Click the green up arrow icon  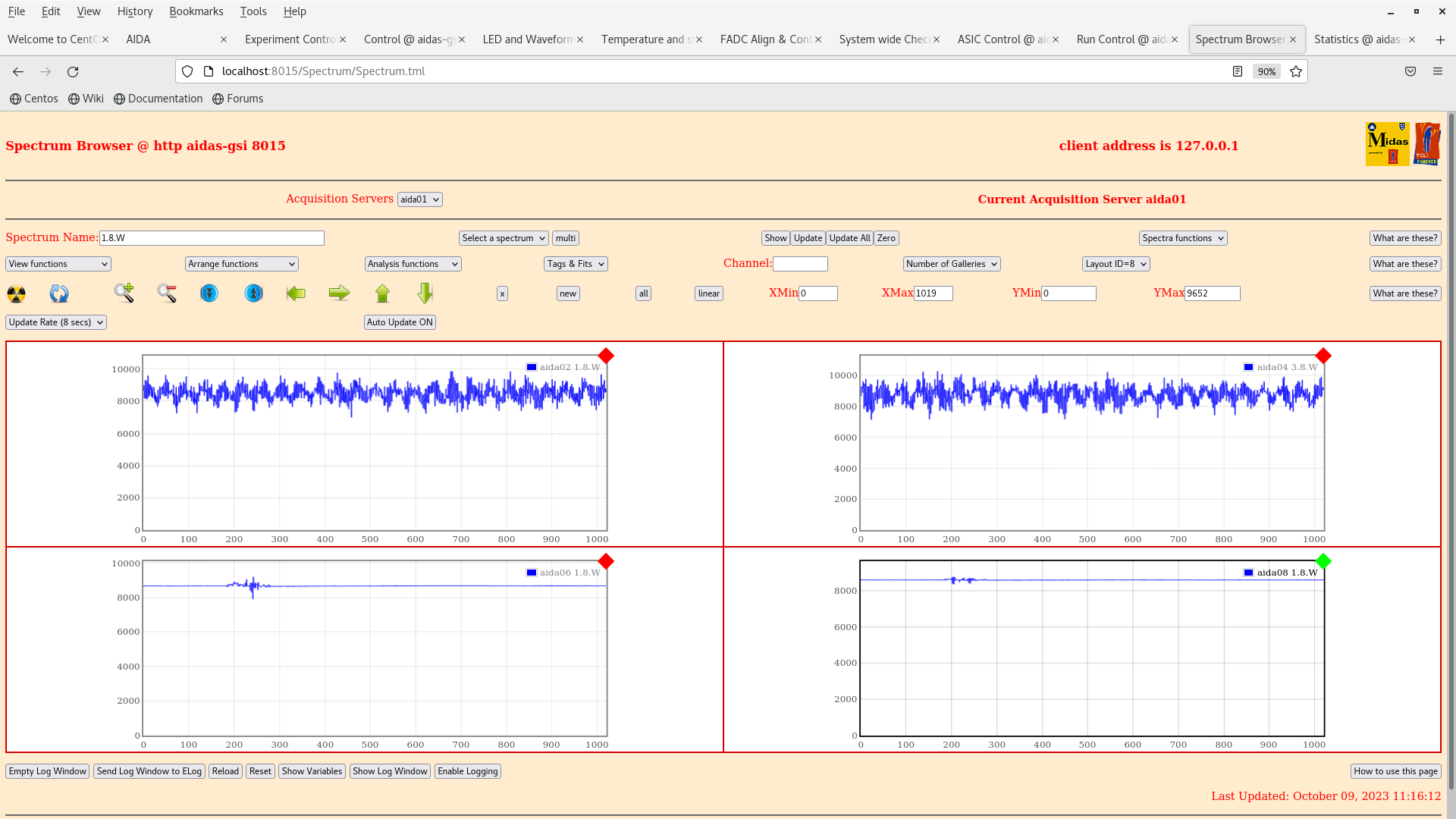[x=382, y=293]
